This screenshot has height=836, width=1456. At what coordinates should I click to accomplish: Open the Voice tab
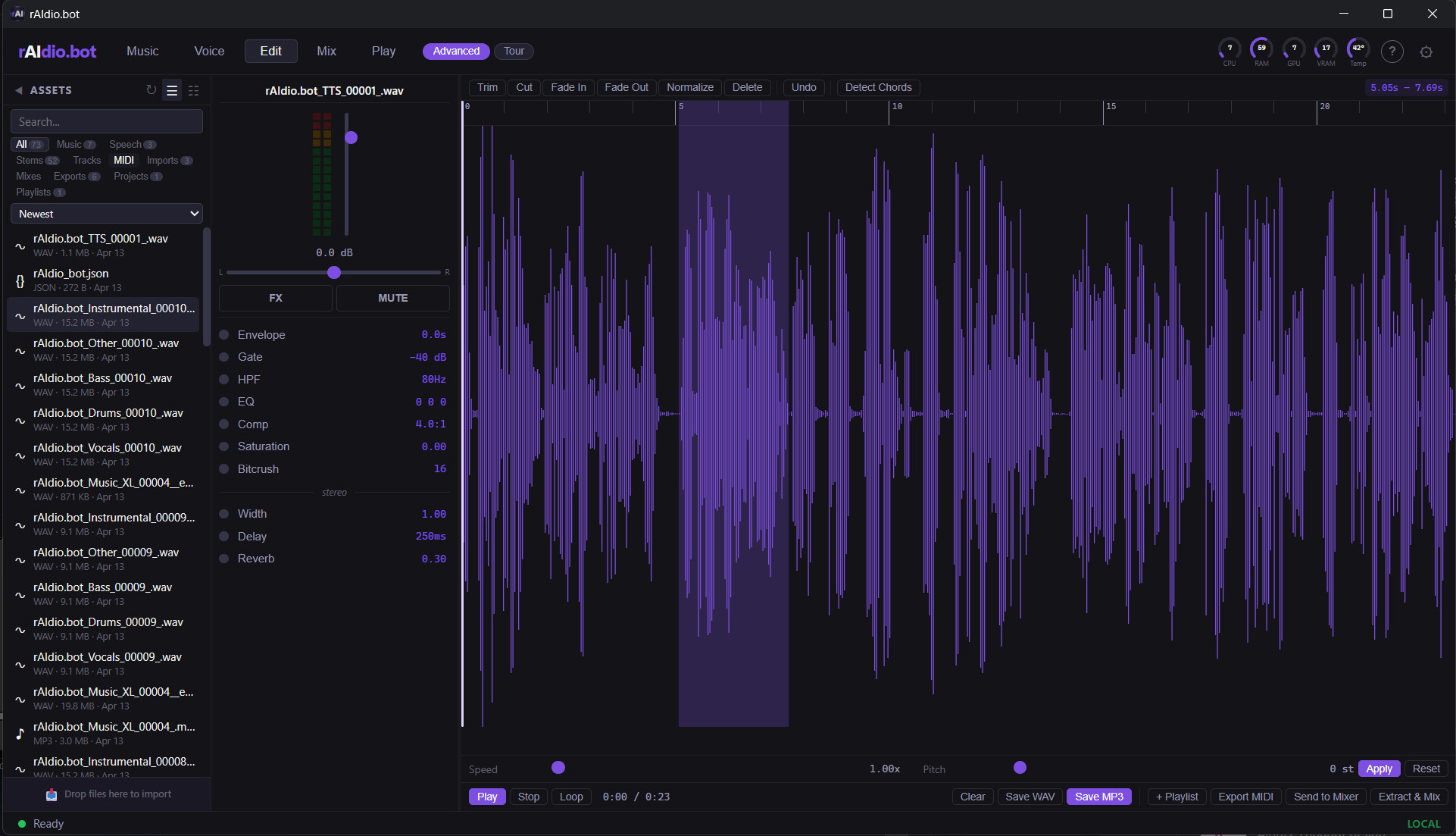(209, 52)
